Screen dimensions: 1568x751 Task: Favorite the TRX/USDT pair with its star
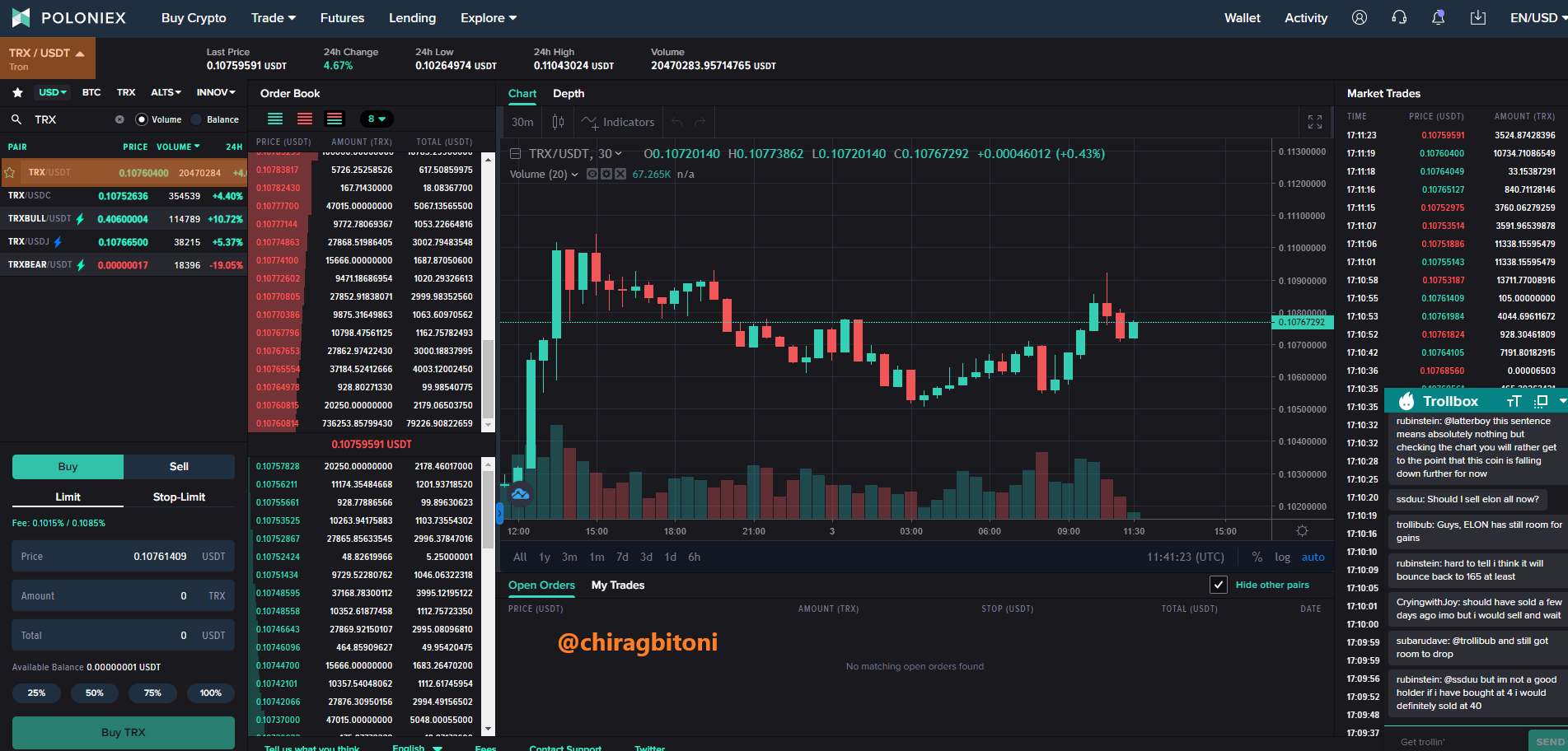point(10,172)
